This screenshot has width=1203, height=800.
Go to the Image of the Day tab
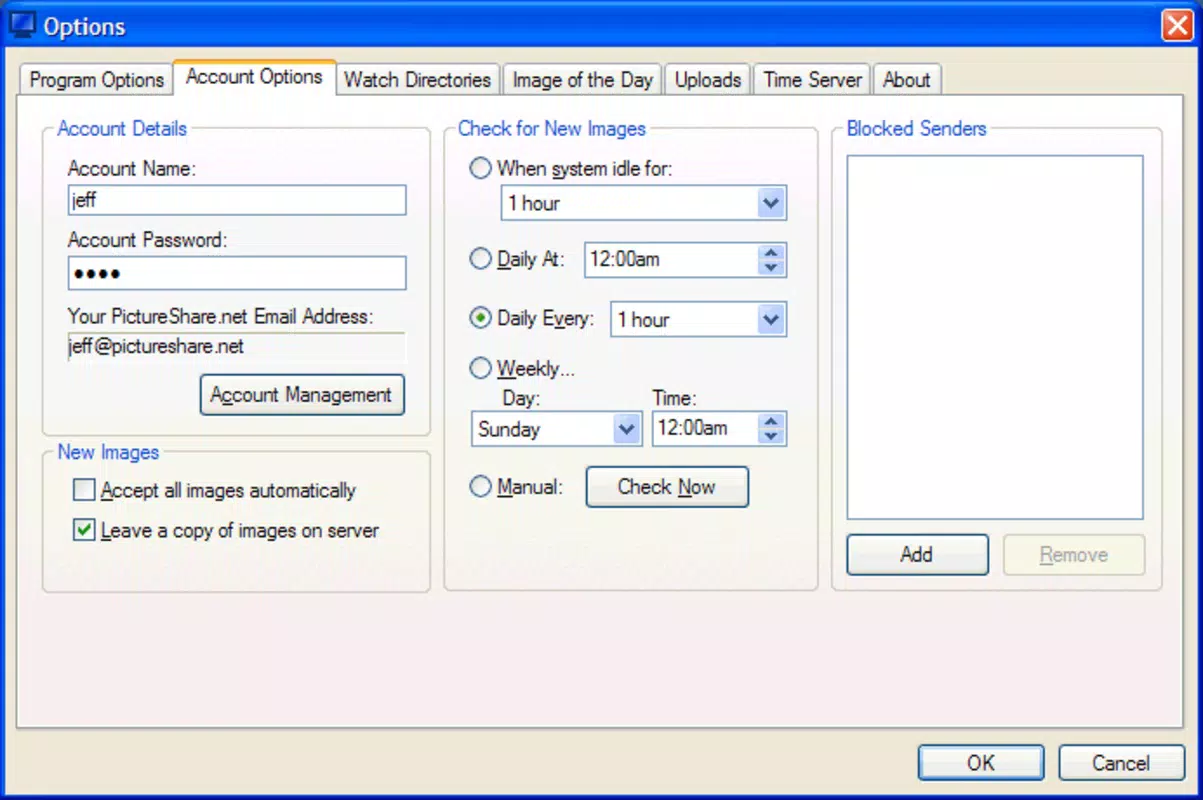click(x=582, y=80)
